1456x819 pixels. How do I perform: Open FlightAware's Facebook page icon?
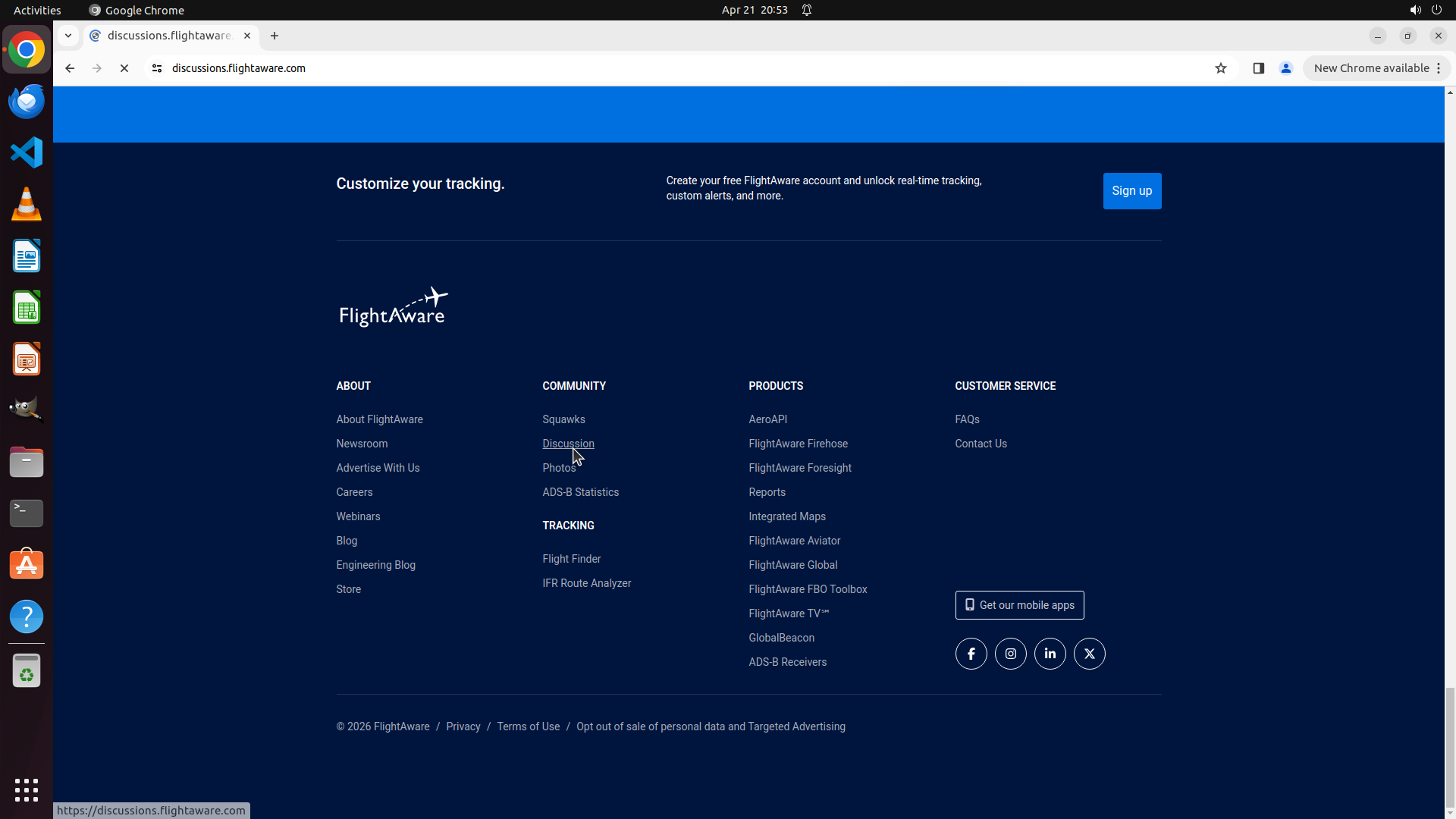pos(971,654)
